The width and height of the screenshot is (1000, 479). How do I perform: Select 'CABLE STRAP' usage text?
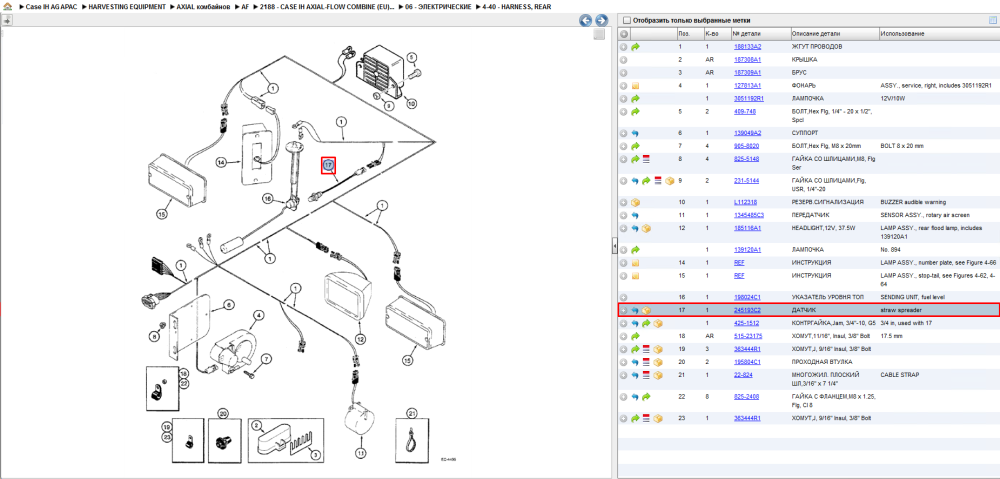tap(899, 375)
